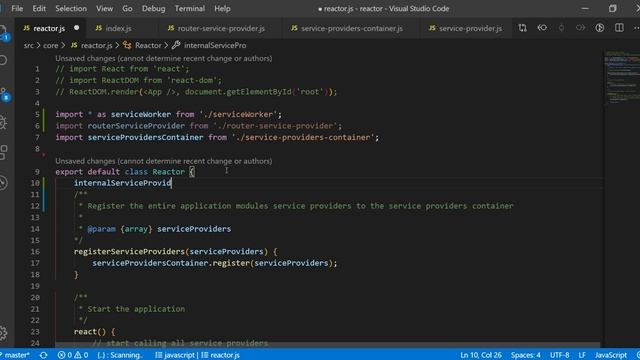Click the core breadcrumb segment
This screenshot has height=360, width=640.
click(51, 45)
